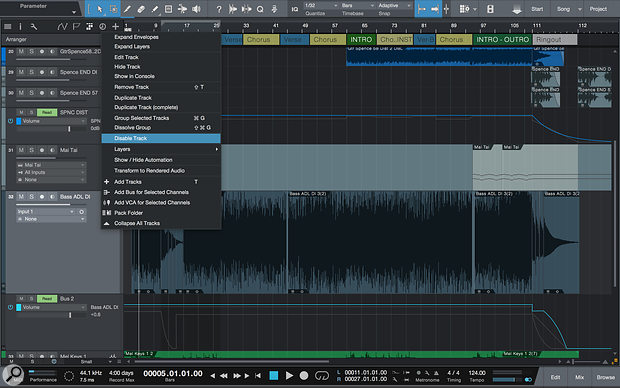Choose Disable Track from context menu
This screenshot has width=620, height=388.
coord(161,138)
